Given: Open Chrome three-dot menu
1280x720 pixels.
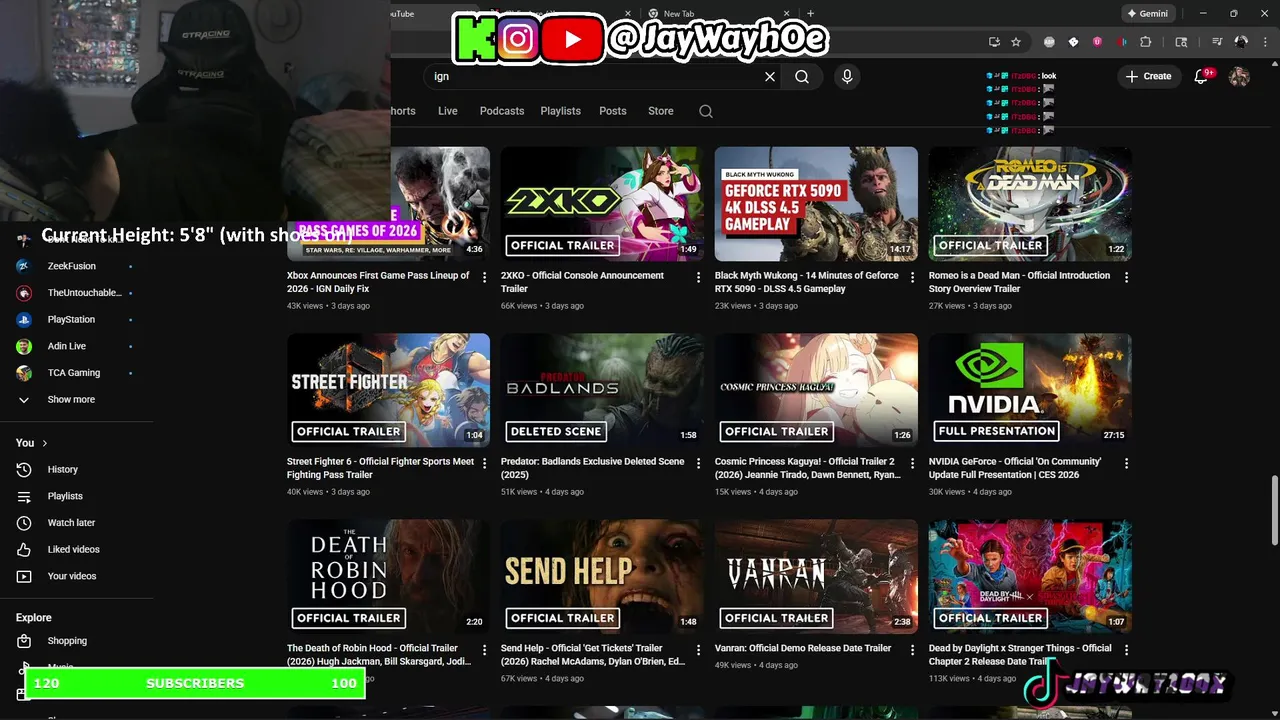Looking at the screenshot, I should pos(1263,42).
